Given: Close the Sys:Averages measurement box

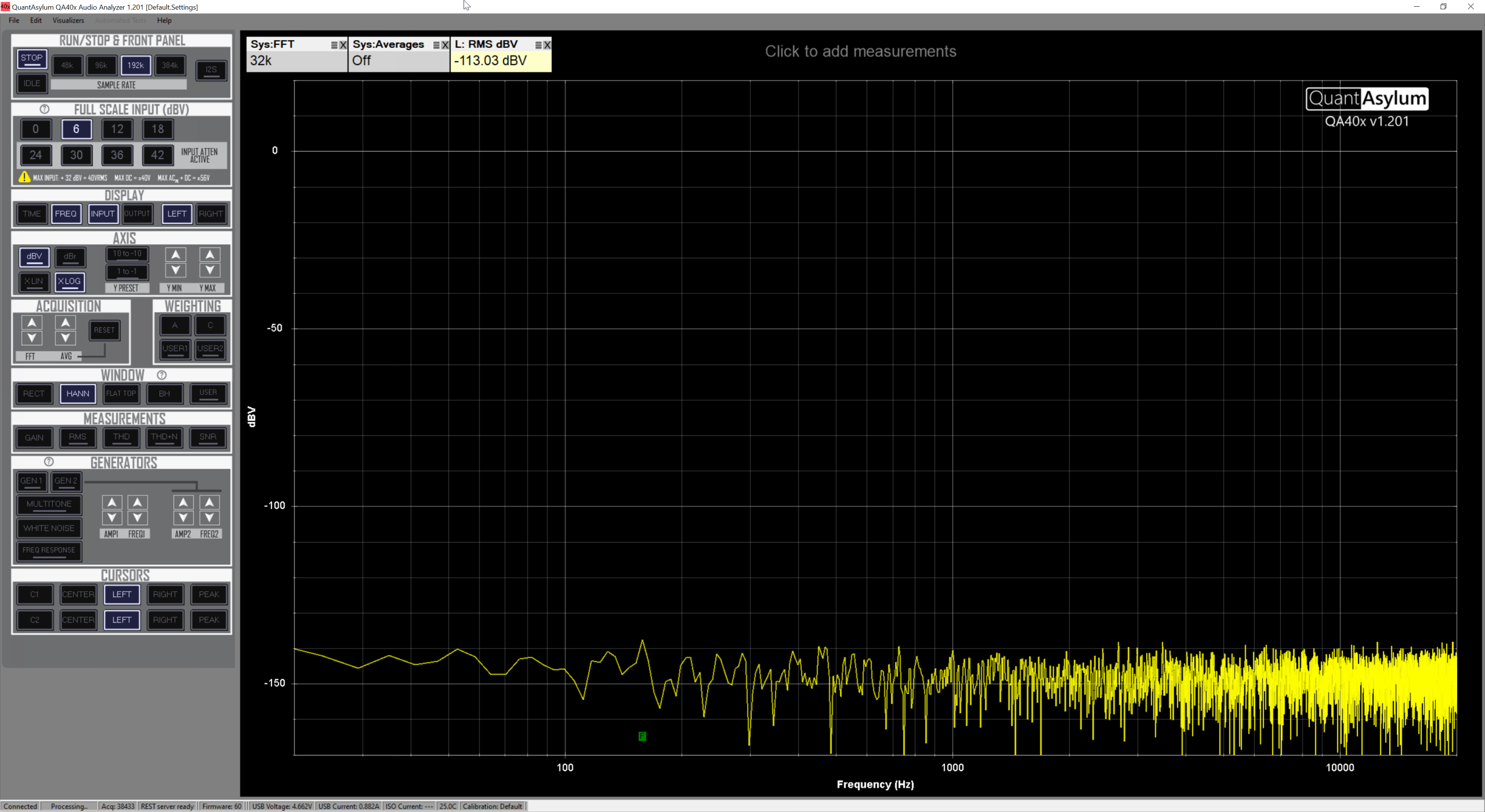Looking at the screenshot, I should coord(445,45).
